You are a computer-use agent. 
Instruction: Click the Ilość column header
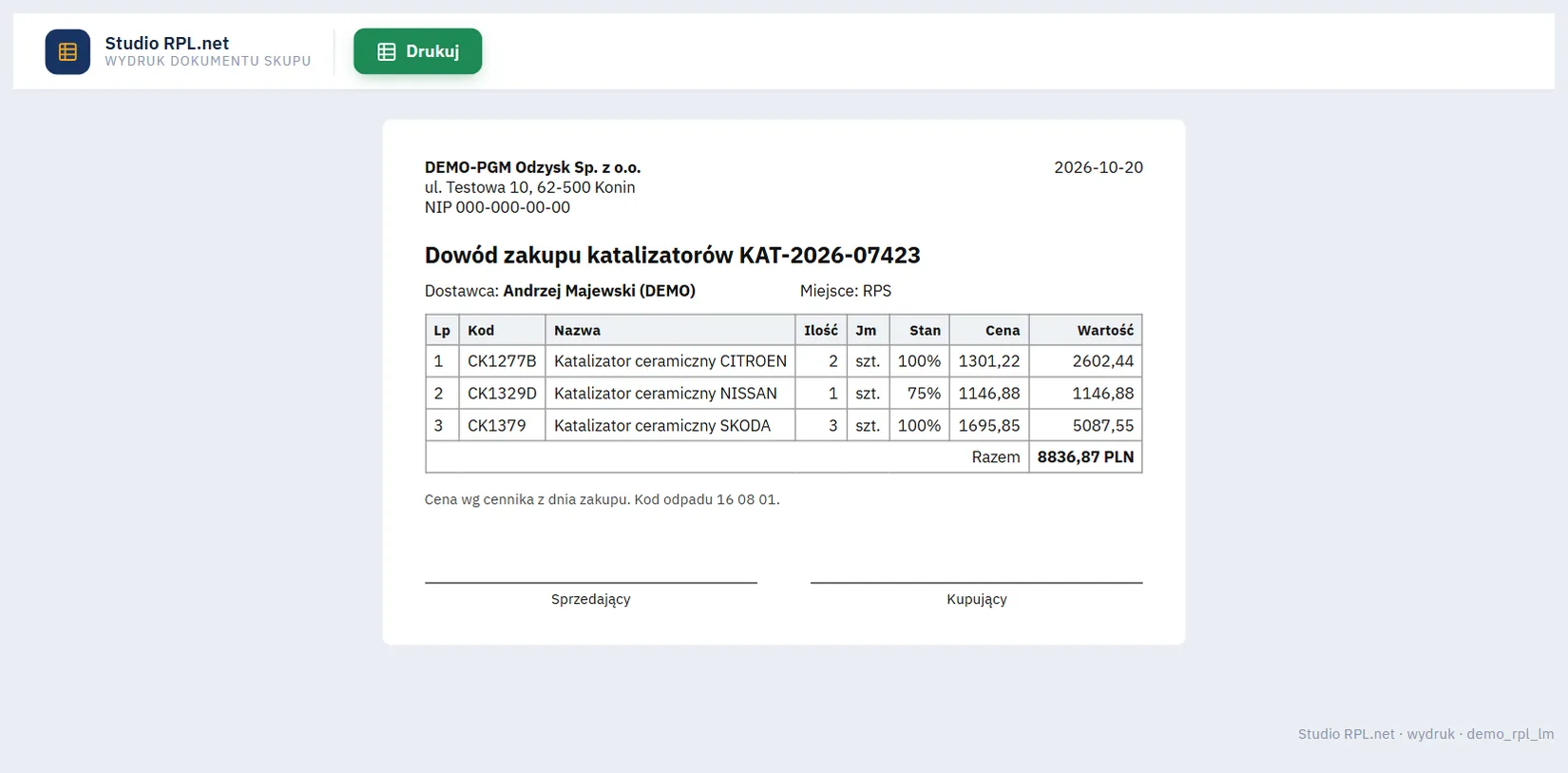tap(821, 330)
